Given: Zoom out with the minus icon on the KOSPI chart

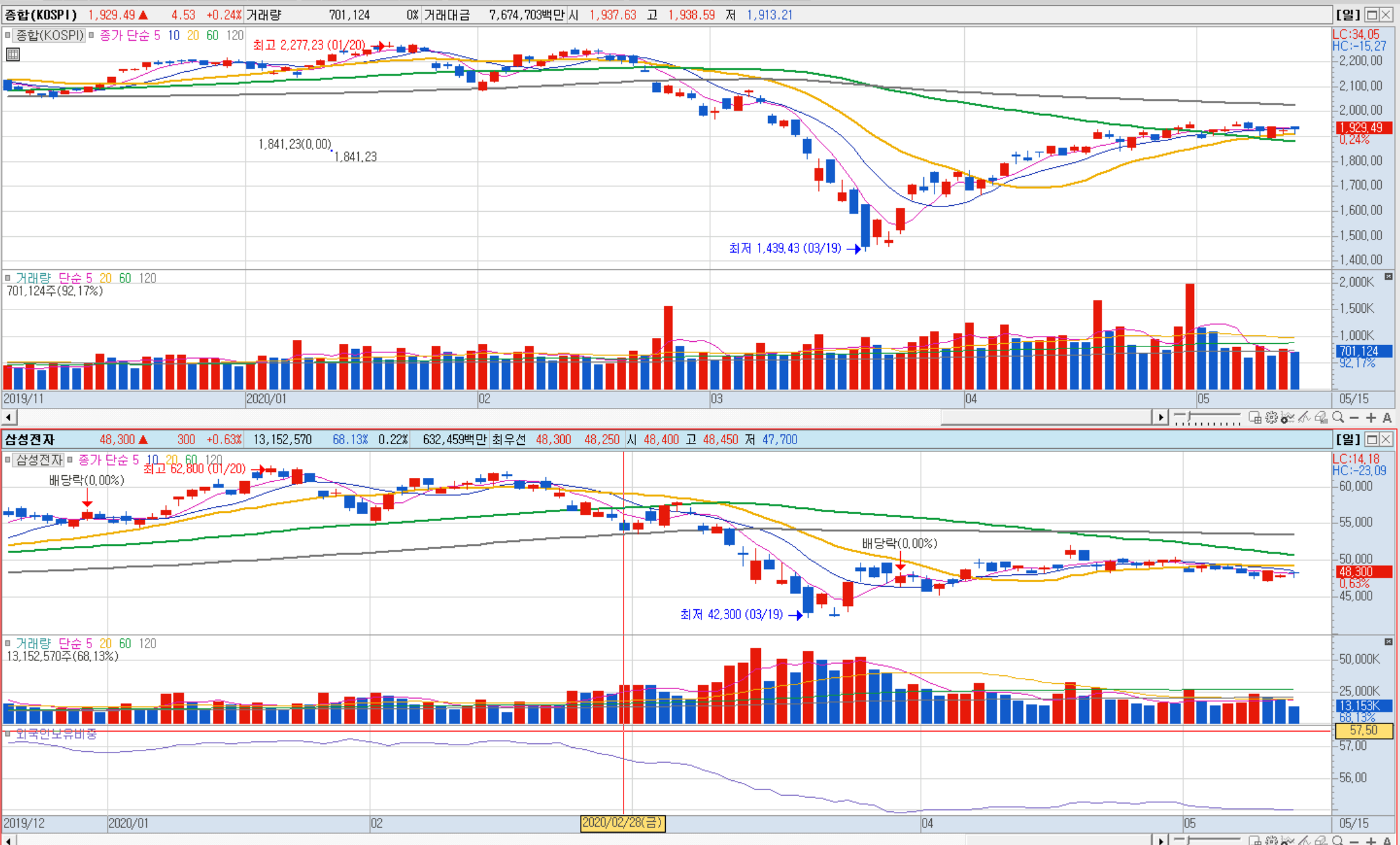Looking at the screenshot, I should click(1354, 418).
